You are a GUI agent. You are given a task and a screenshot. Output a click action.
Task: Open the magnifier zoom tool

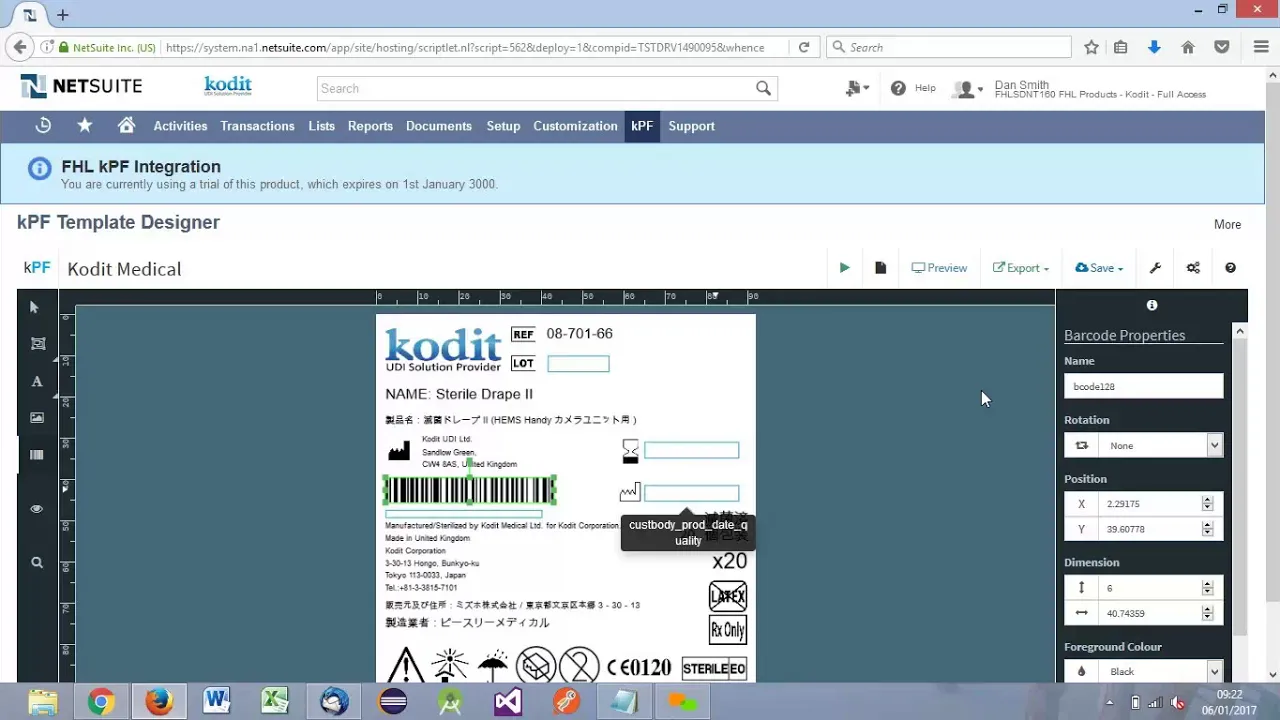click(37, 563)
